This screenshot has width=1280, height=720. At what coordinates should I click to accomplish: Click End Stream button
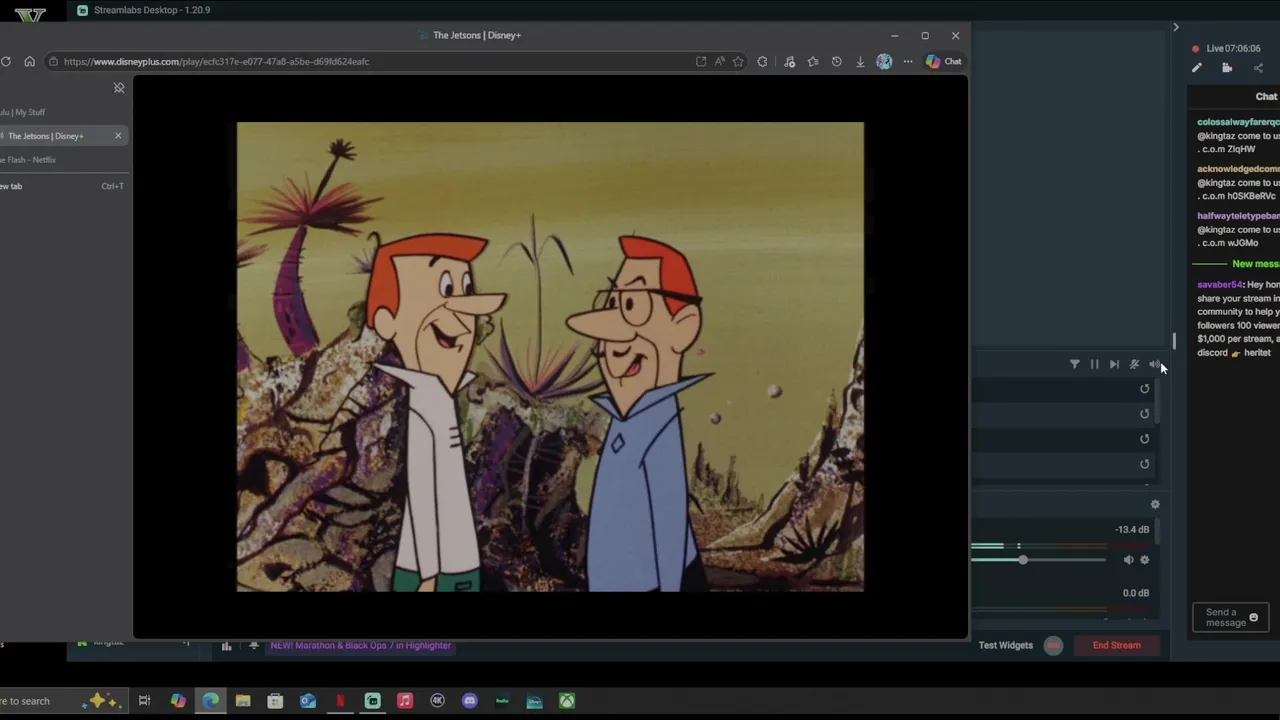coord(1116,645)
